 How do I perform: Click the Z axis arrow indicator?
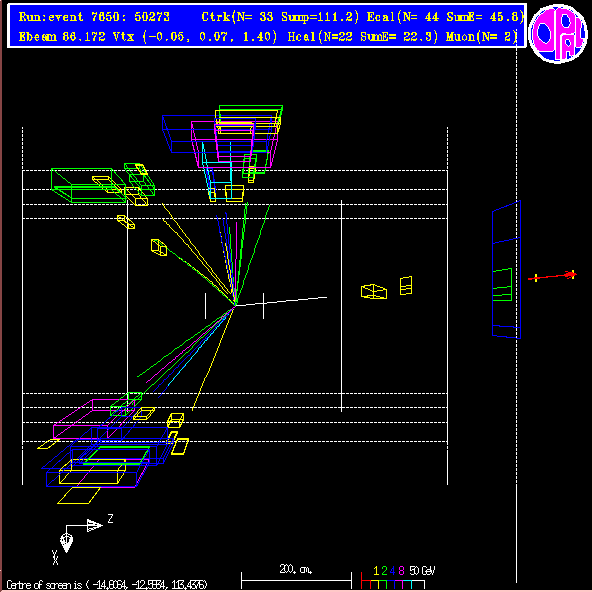click(x=95, y=525)
